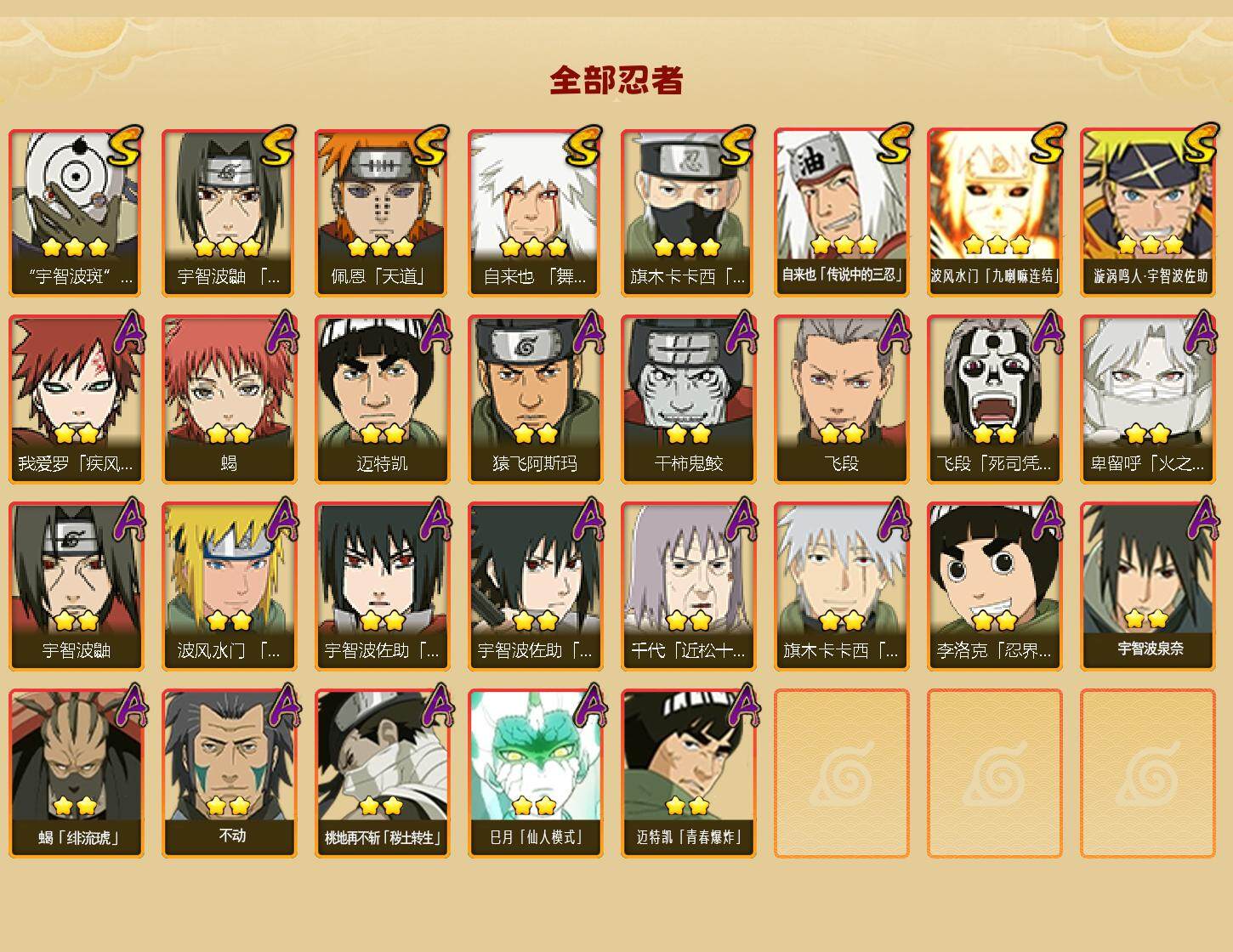Choose the 宇智波泉奈 ninja card

click(x=1148, y=586)
